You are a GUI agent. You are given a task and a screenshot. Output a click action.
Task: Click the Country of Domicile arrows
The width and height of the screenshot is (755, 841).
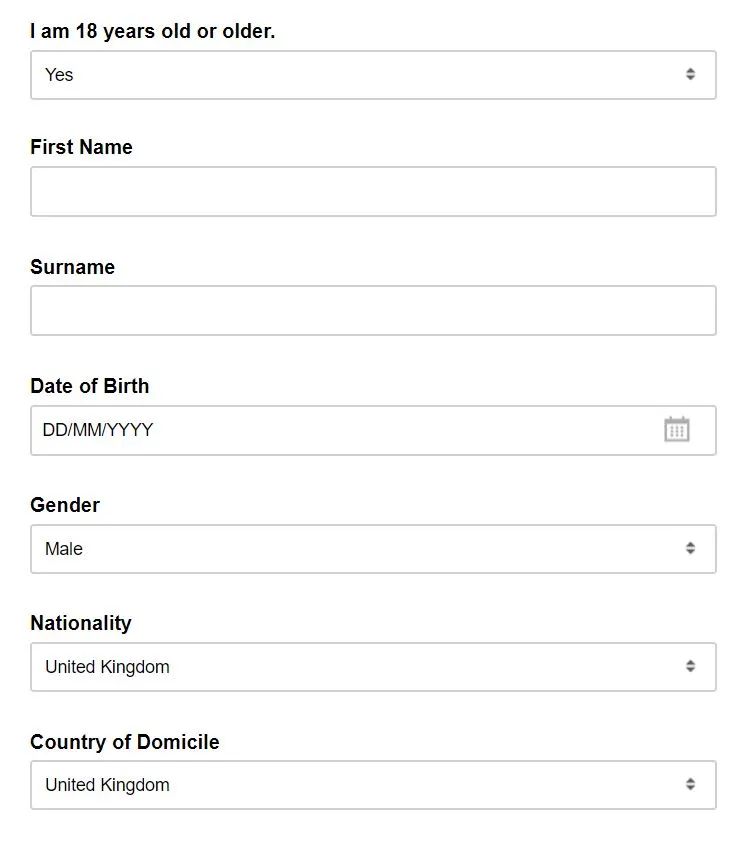point(690,785)
